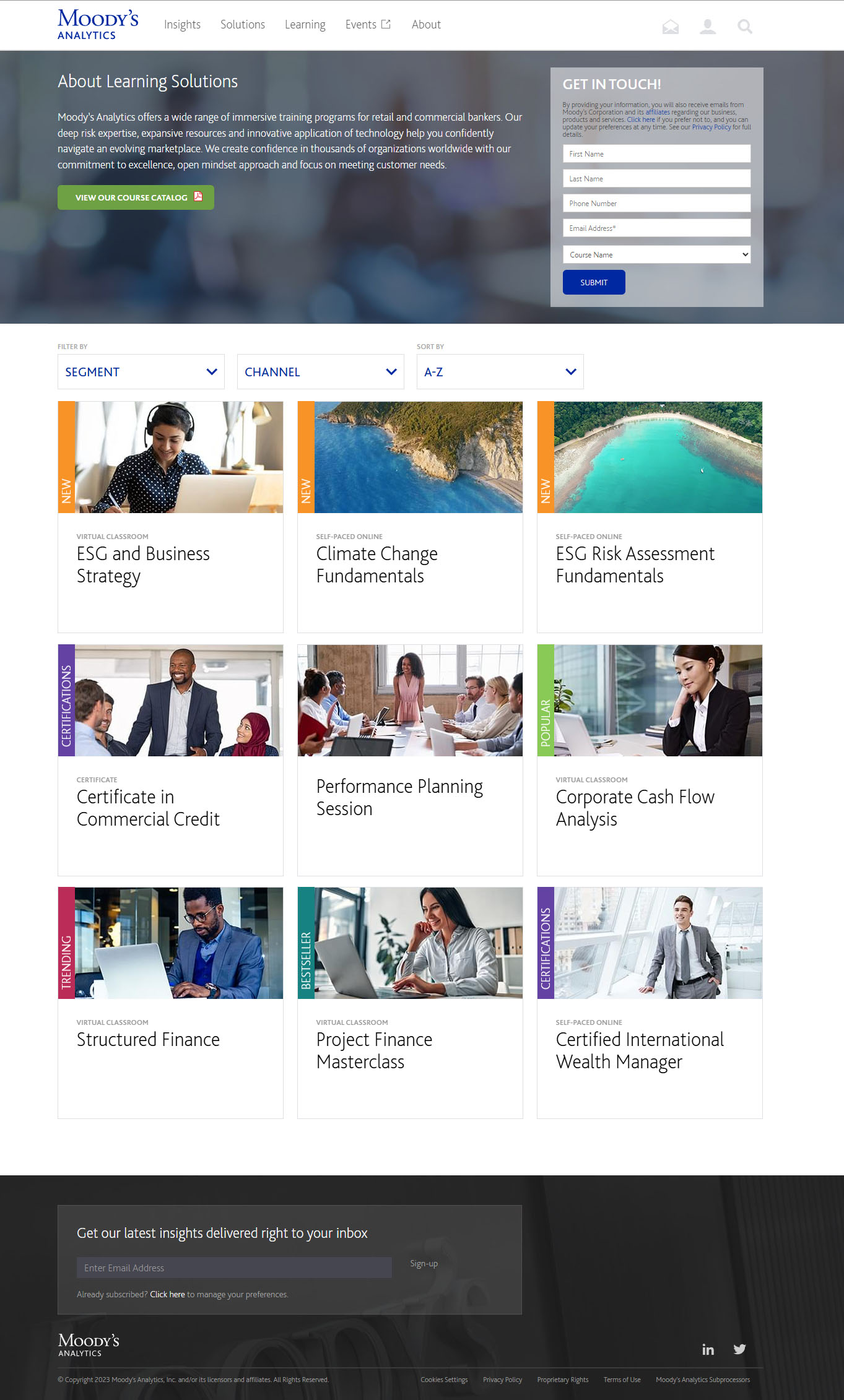Click the Last Name field
The width and height of the screenshot is (844, 1400).
click(x=656, y=178)
